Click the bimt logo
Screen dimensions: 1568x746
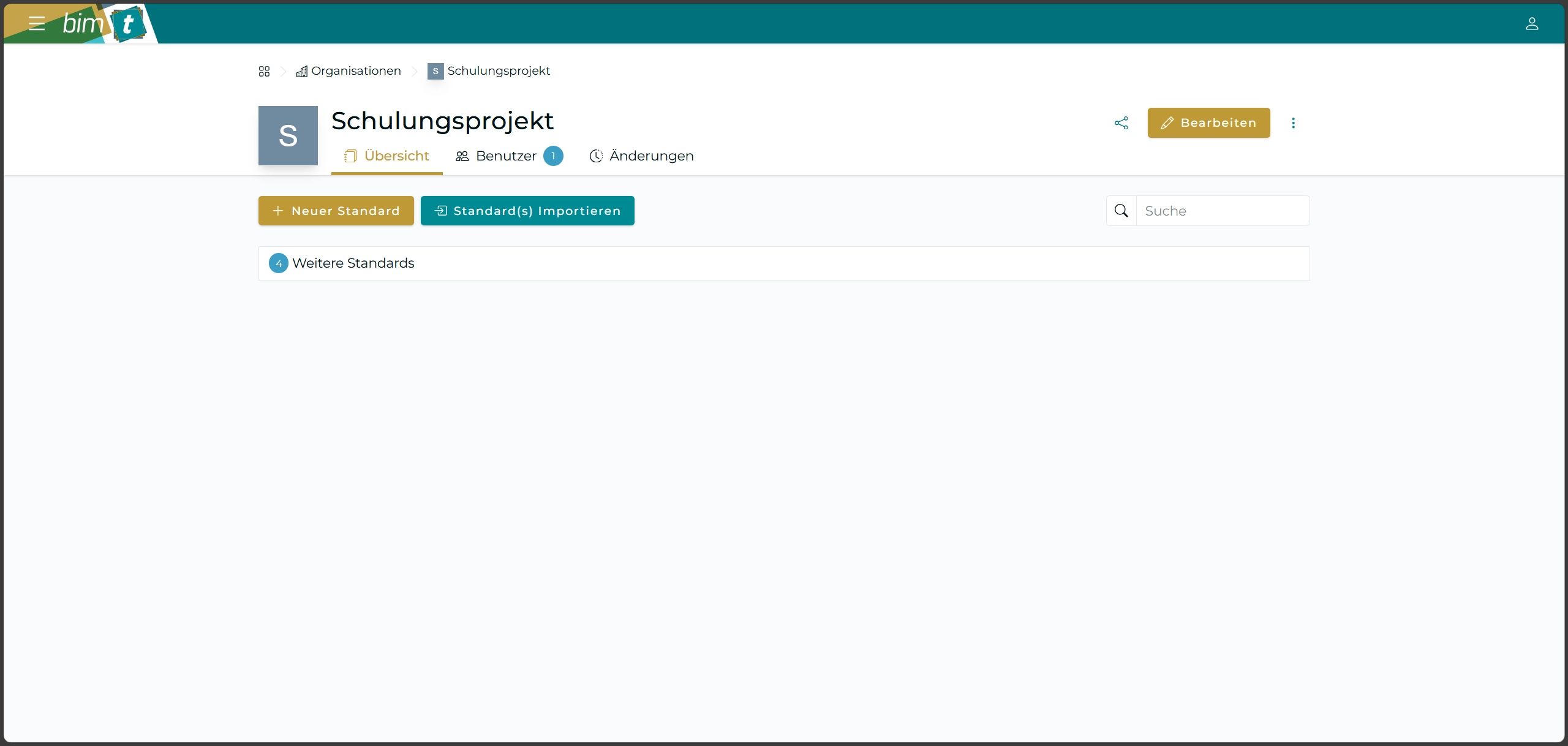pyautogui.click(x=104, y=24)
